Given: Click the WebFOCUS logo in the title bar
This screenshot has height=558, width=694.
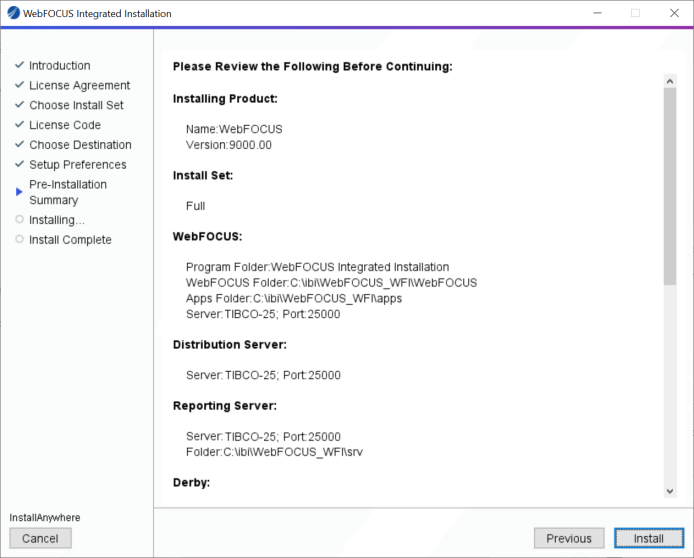Looking at the screenshot, I should click(12, 14).
